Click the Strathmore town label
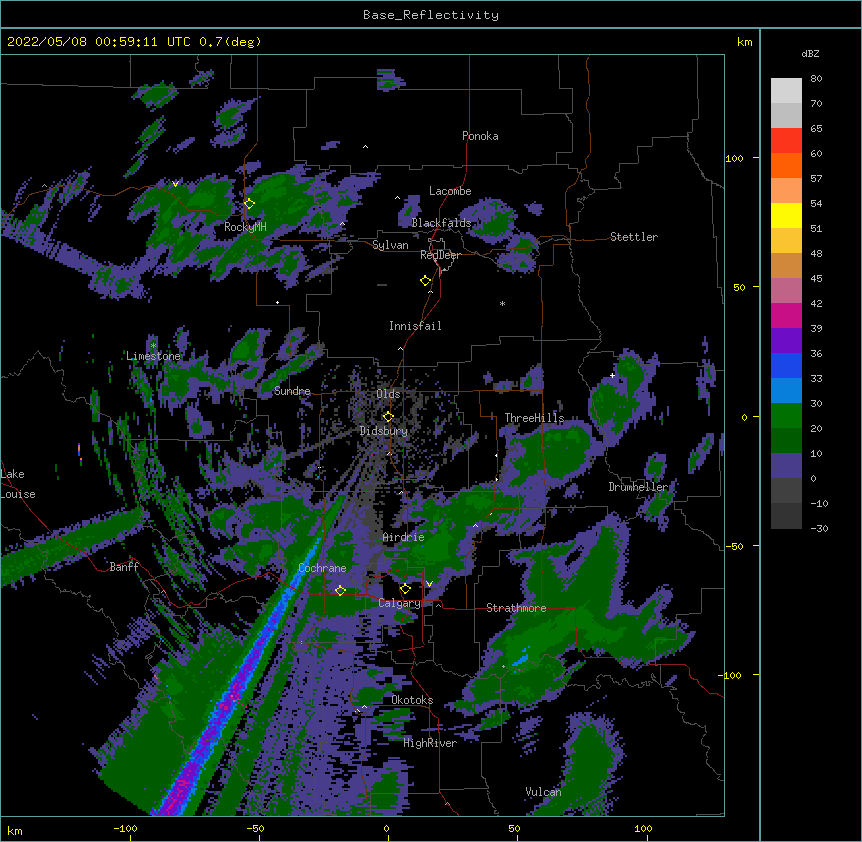862x842 pixels. pyautogui.click(x=516, y=608)
